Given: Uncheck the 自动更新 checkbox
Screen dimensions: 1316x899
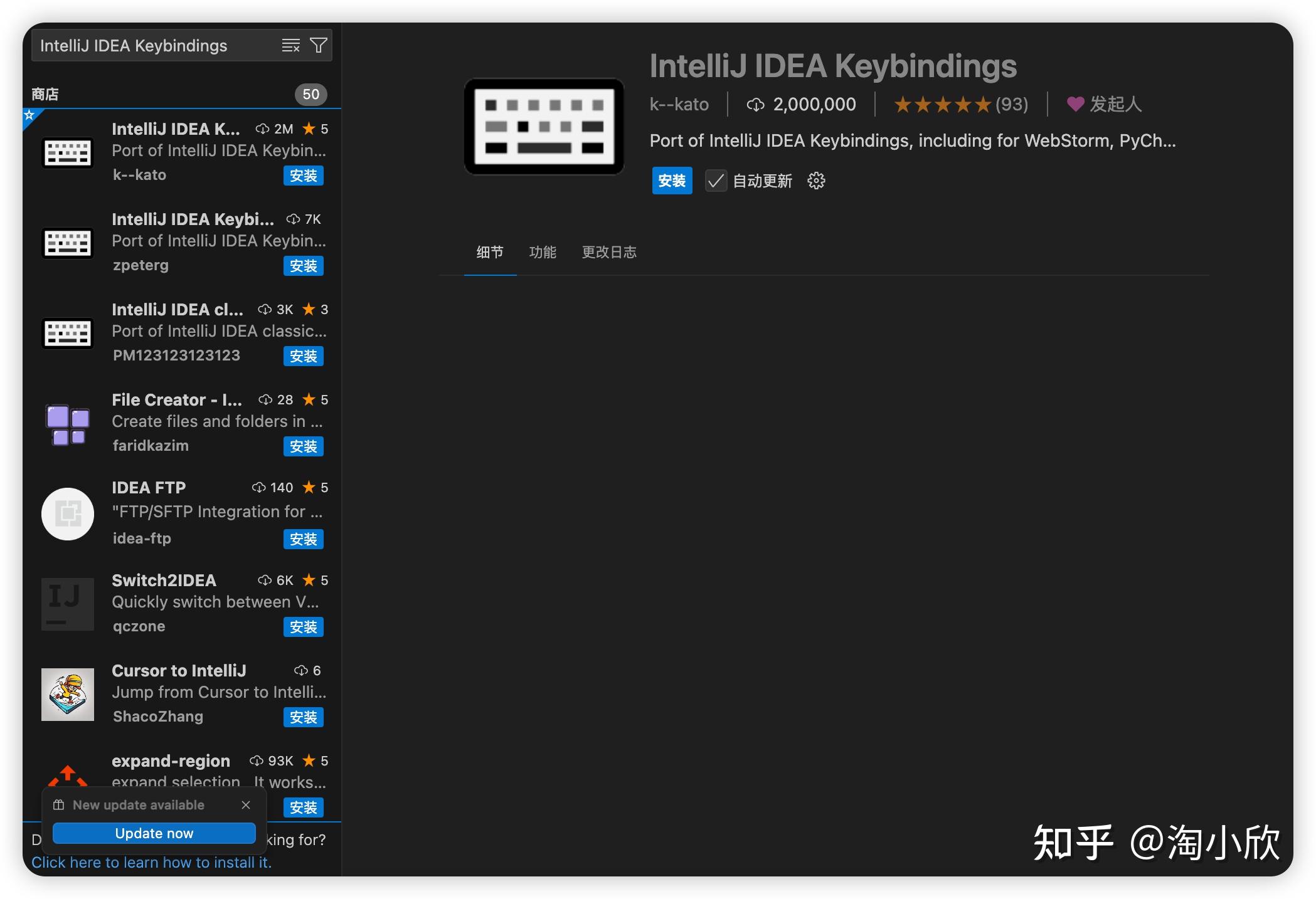Looking at the screenshot, I should pos(716,181).
